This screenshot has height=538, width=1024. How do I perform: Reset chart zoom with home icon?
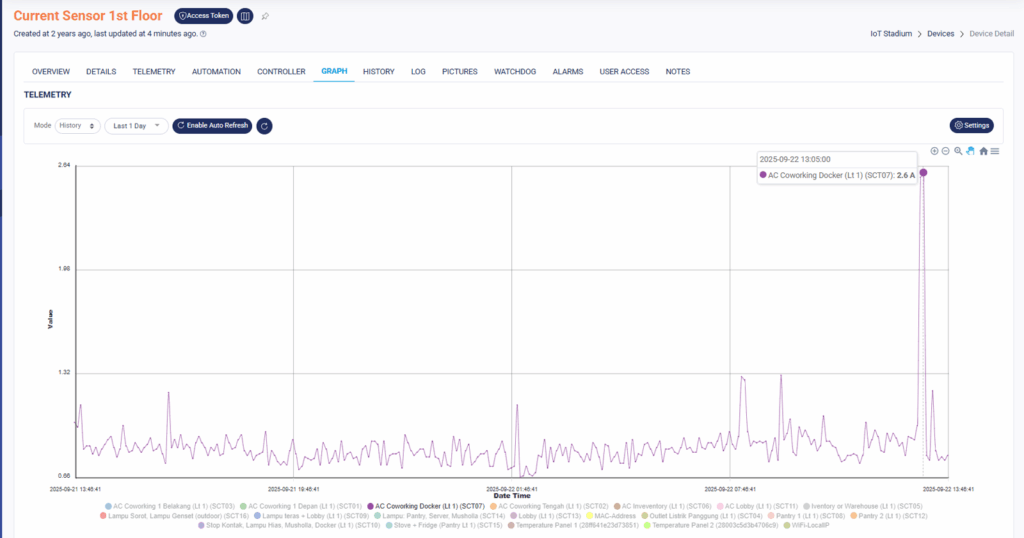pyautogui.click(x=983, y=151)
